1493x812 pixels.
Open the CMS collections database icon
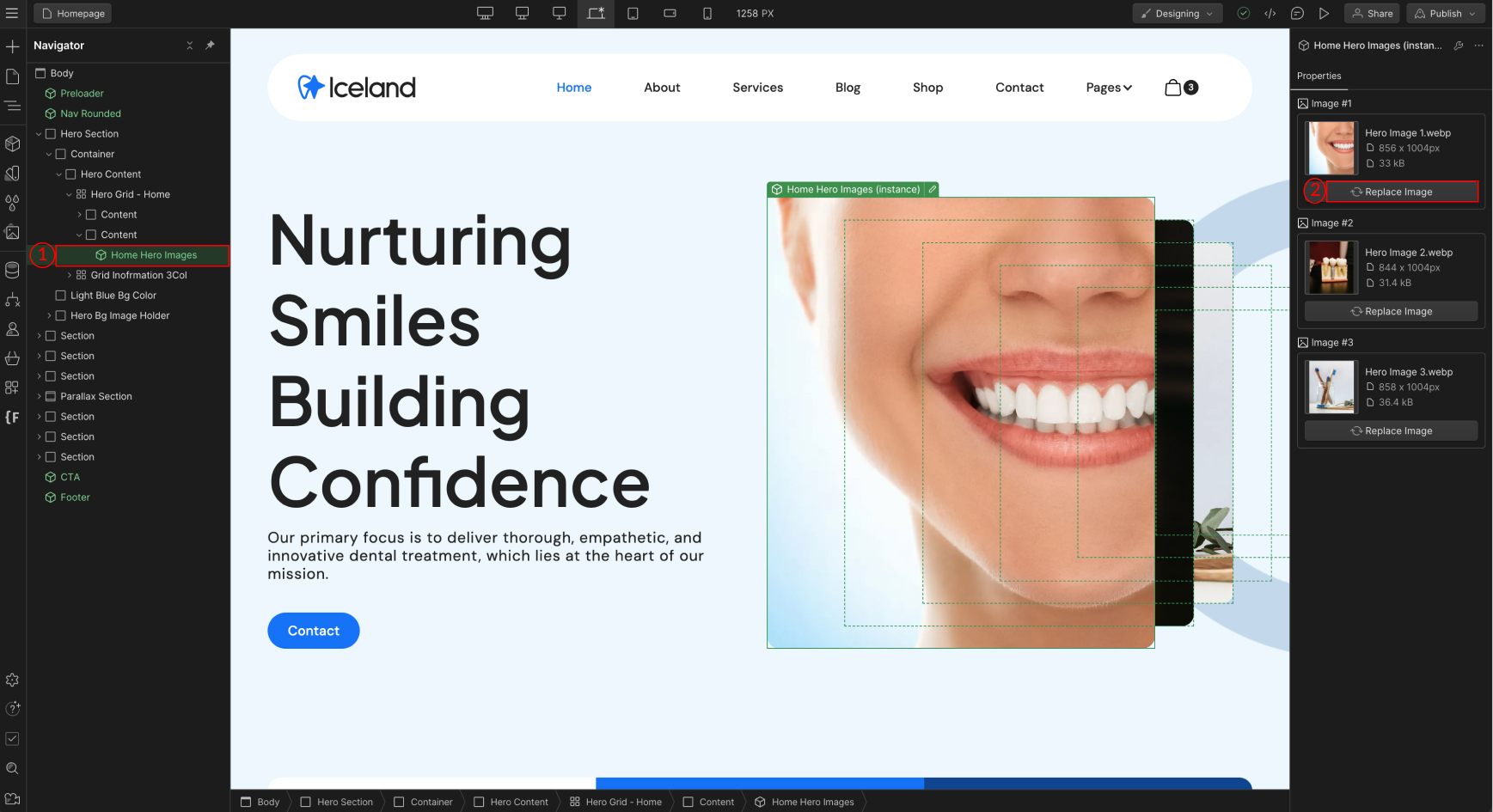pyautogui.click(x=12, y=270)
